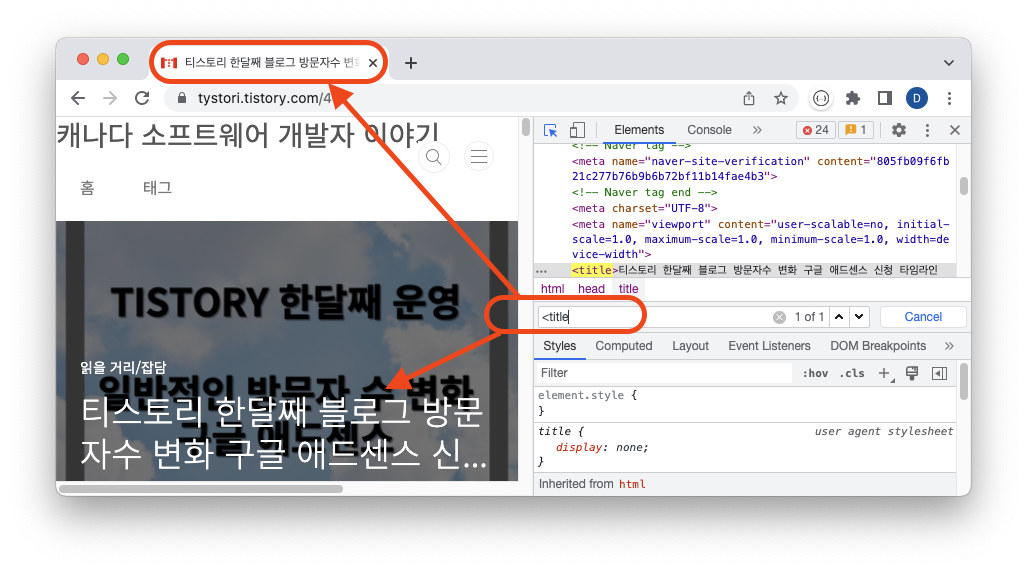Open the Styles pane tab
1027x570 pixels.
(559, 346)
